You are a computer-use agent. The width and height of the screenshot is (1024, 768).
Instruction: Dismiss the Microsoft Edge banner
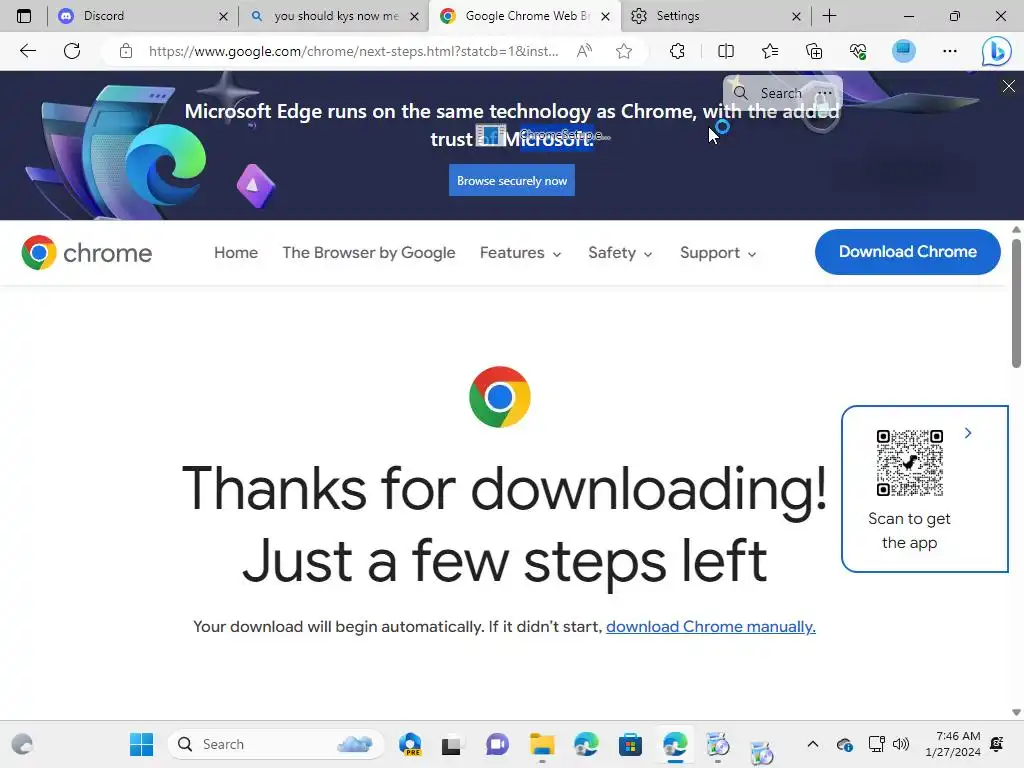click(1008, 86)
